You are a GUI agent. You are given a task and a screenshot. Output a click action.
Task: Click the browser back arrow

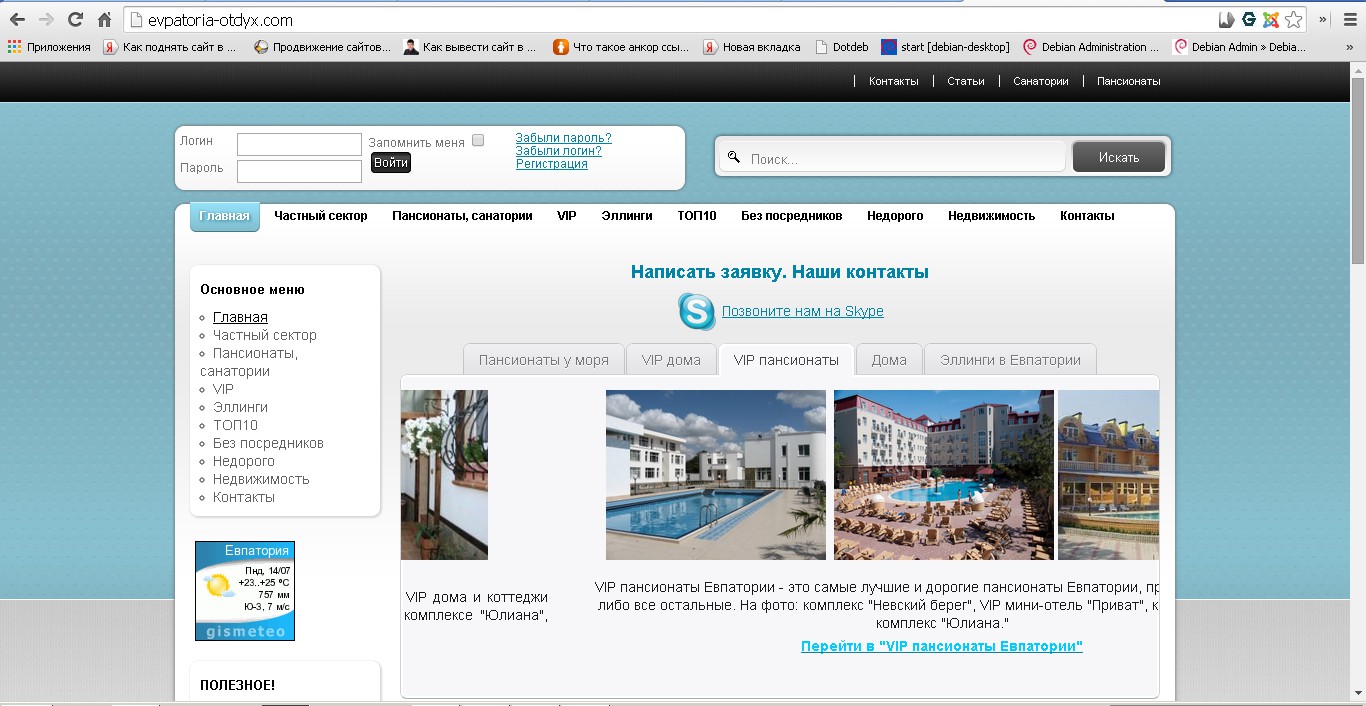coord(17,20)
